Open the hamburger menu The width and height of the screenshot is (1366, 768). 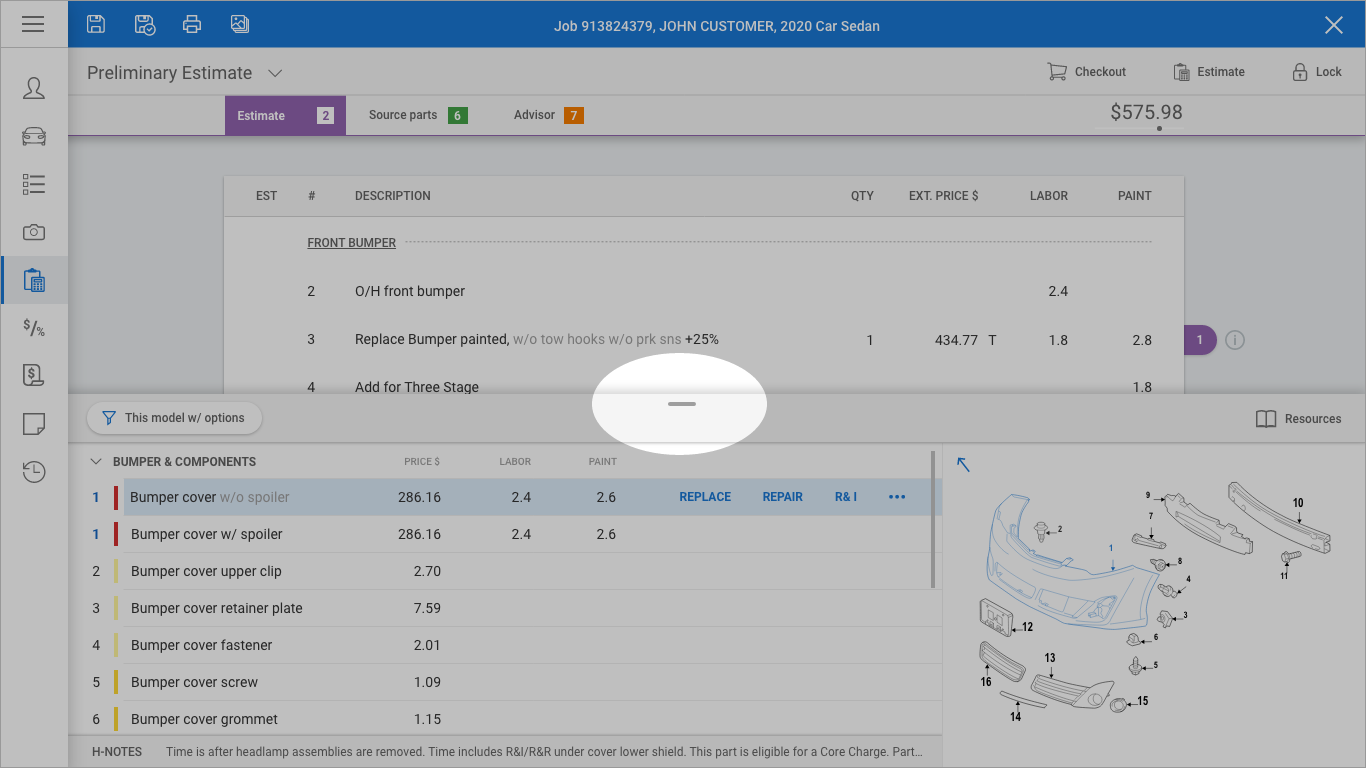(33, 24)
